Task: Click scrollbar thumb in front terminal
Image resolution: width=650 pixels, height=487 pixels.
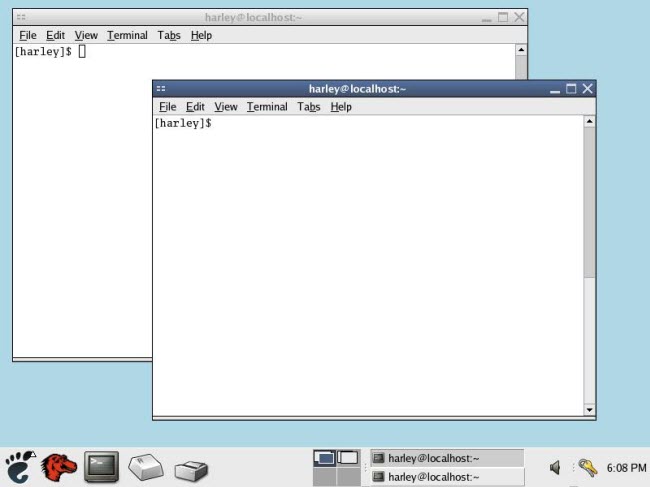Action: 589,202
